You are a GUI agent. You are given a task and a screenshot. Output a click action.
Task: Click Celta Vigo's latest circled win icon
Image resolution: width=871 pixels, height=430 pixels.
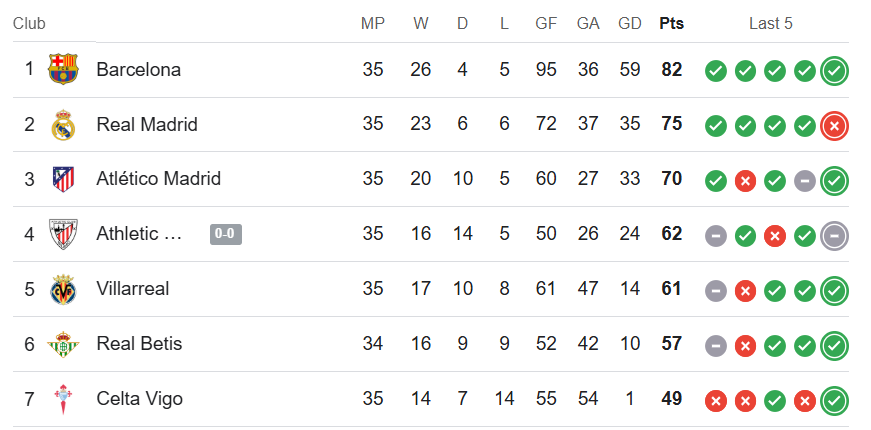pyautogui.click(x=834, y=401)
